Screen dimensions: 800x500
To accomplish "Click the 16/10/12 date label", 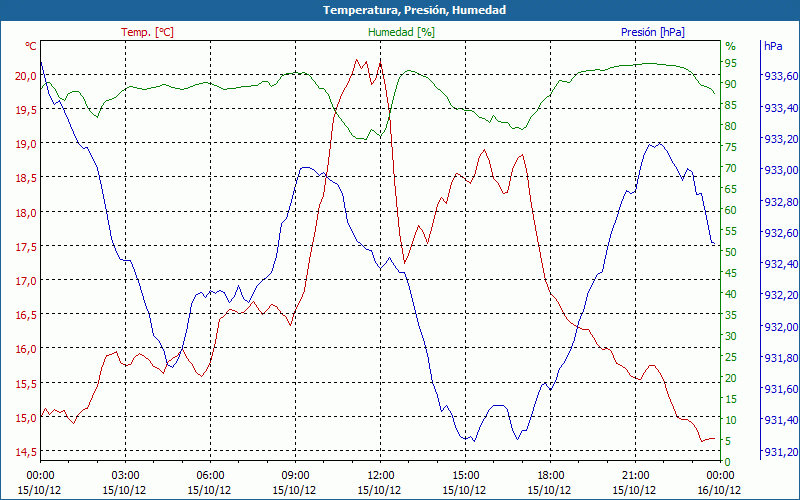I will tap(719, 490).
